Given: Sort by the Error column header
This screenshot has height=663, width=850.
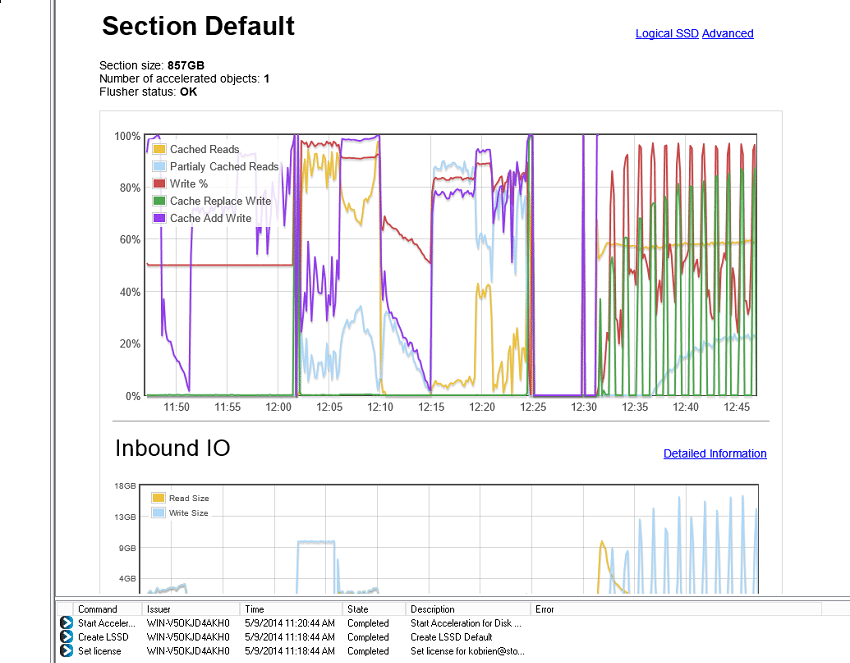Looking at the screenshot, I should 676,609.
